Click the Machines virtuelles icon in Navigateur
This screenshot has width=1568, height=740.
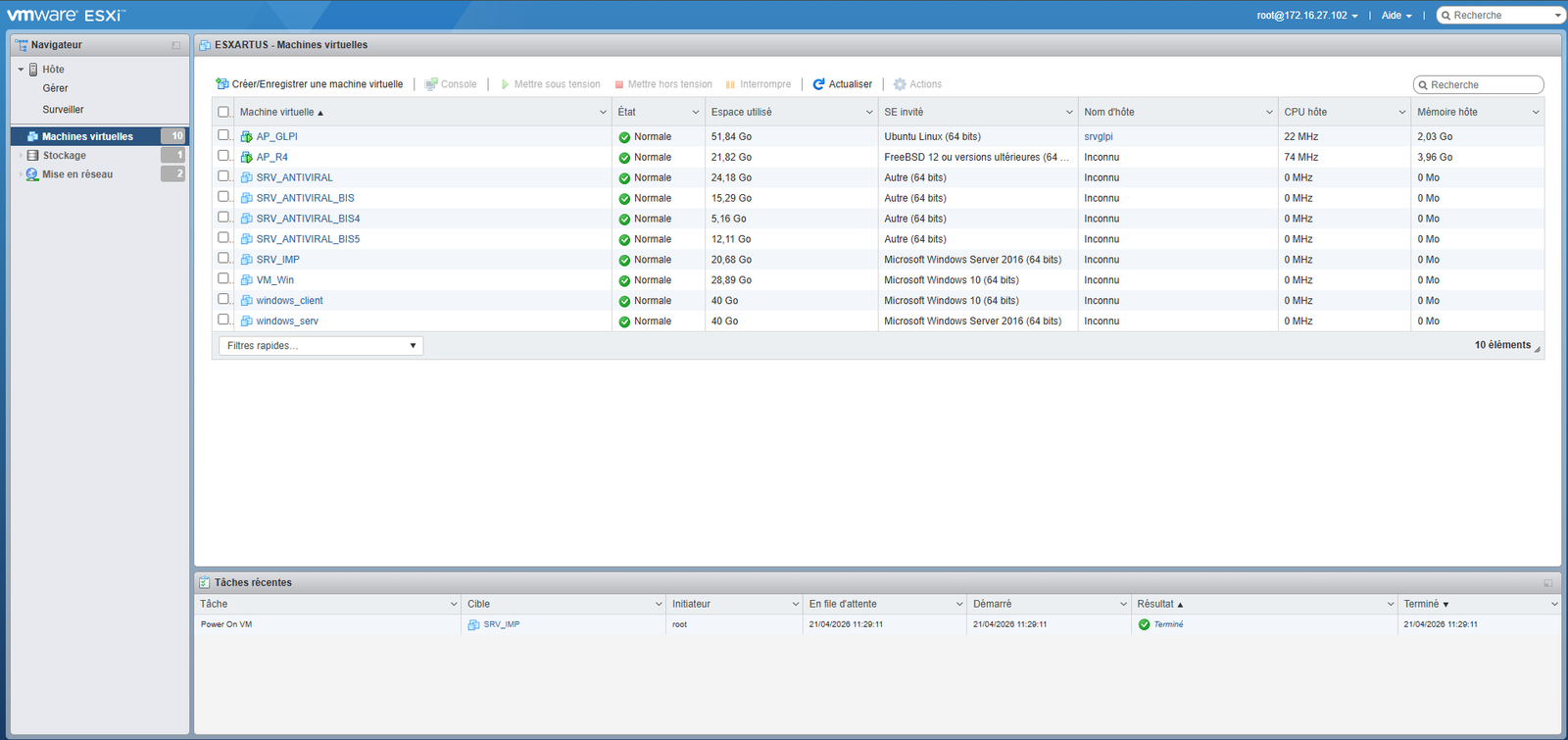point(33,136)
